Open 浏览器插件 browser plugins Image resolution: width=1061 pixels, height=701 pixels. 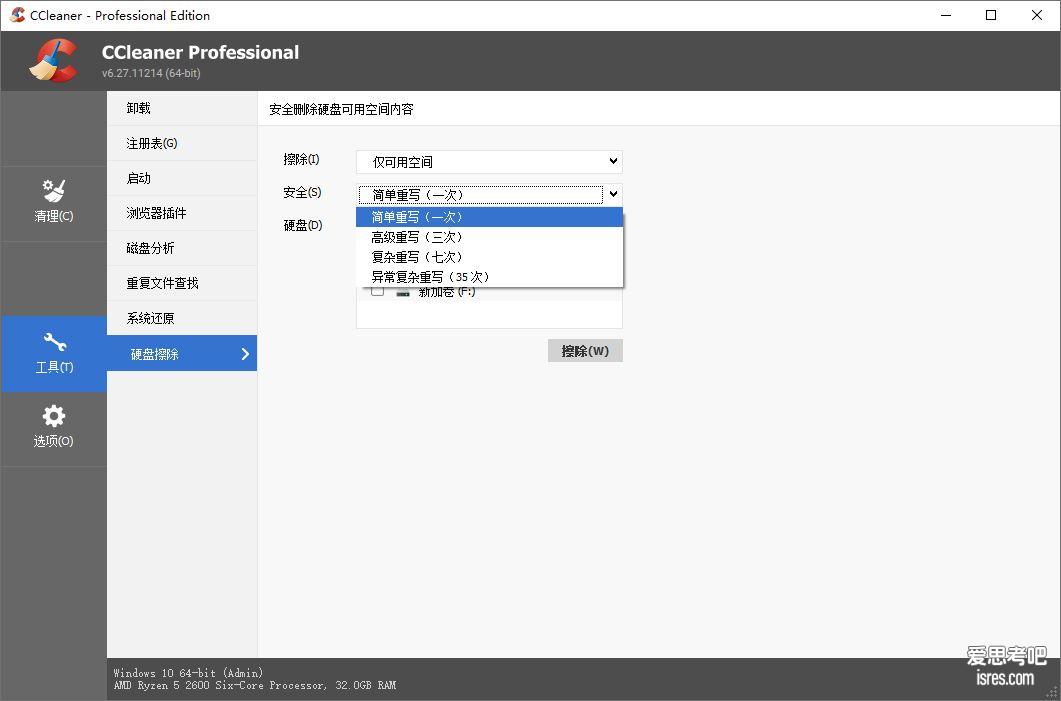182,213
